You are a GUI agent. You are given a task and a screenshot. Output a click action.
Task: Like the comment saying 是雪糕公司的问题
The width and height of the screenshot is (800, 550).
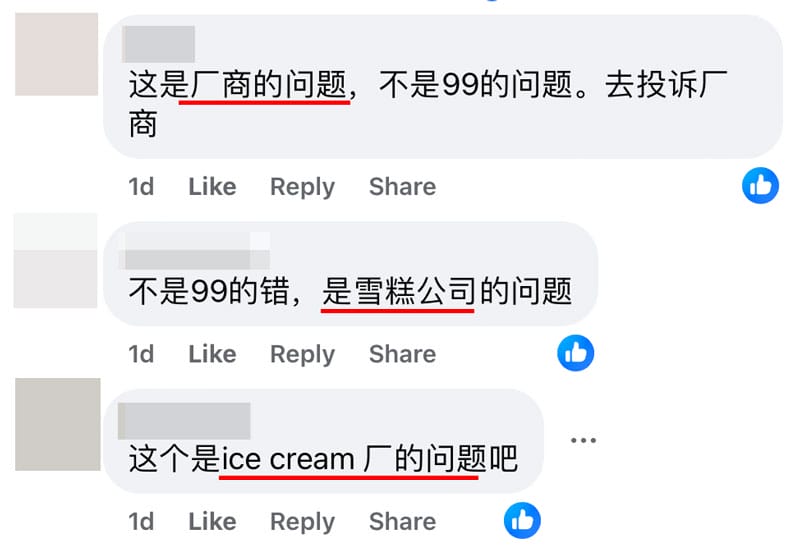(212, 354)
